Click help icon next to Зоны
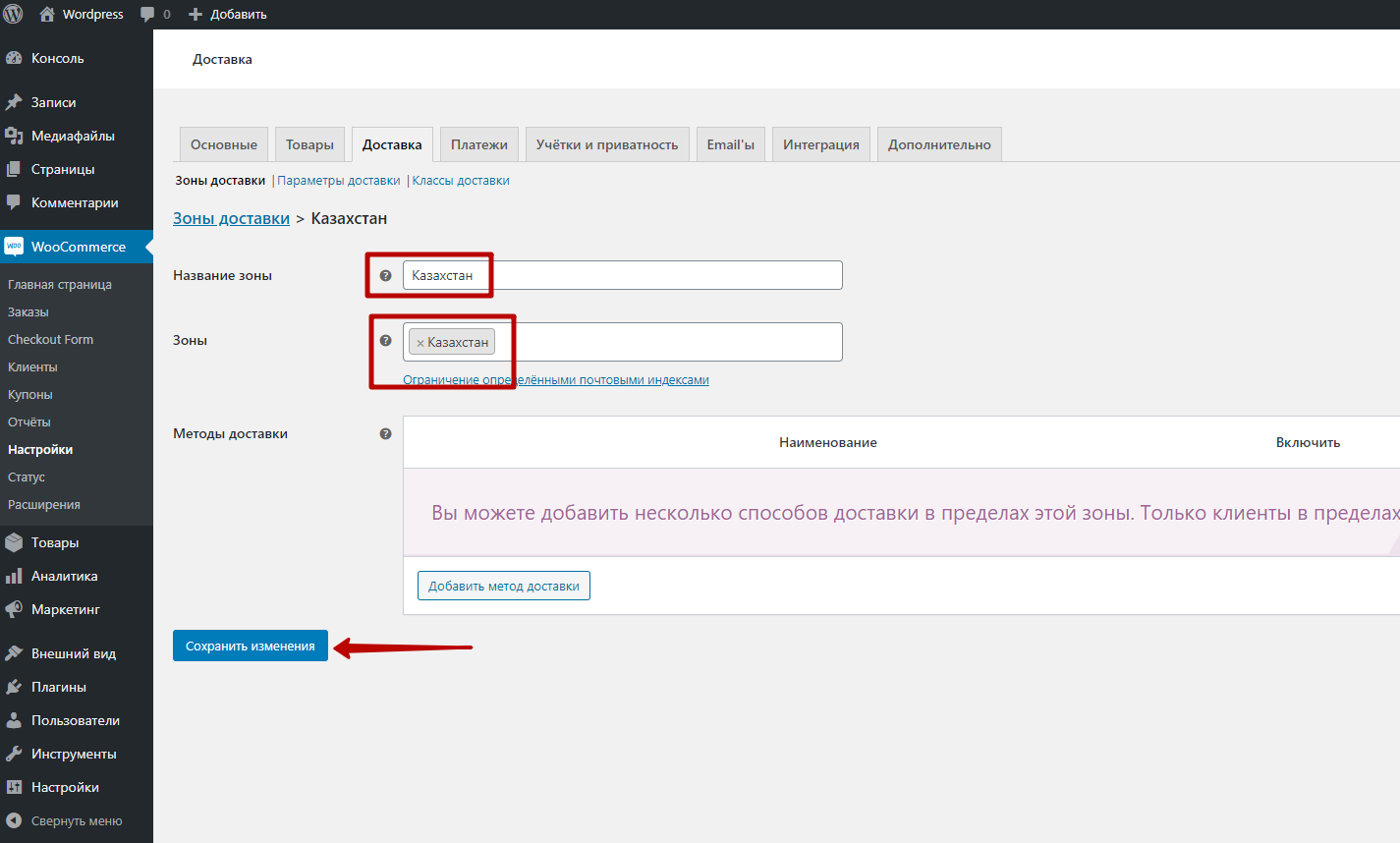The height and width of the screenshot is (843, 1400). click(385, 340)
